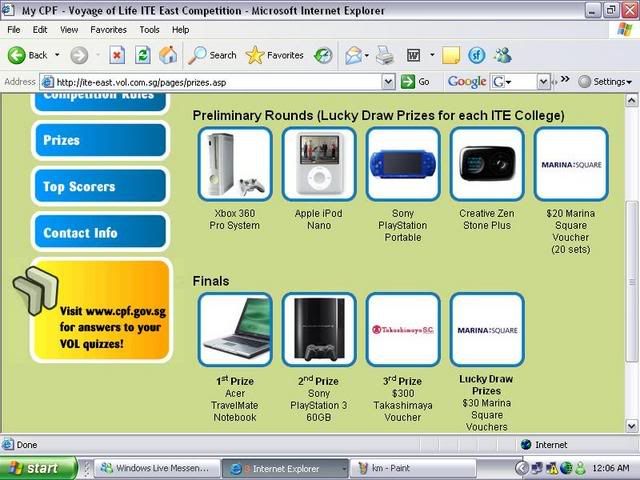Click the Visit www.cpf.gov.sg yellow banner
Viewport: 640px width, 480px height.
[x=101, y=310]
